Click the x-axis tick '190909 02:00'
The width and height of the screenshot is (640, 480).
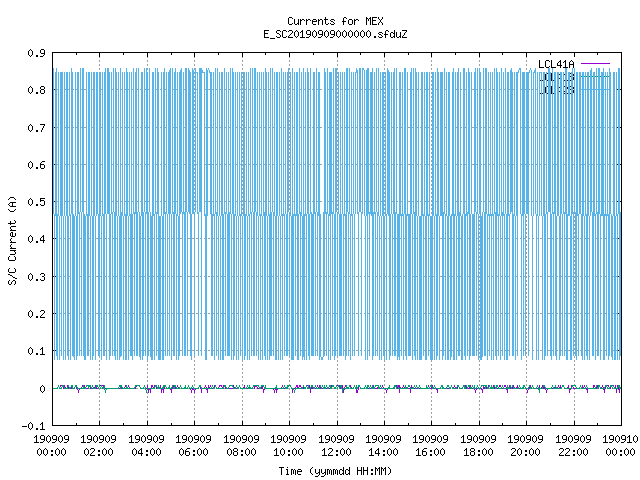[x=98, y=446]
